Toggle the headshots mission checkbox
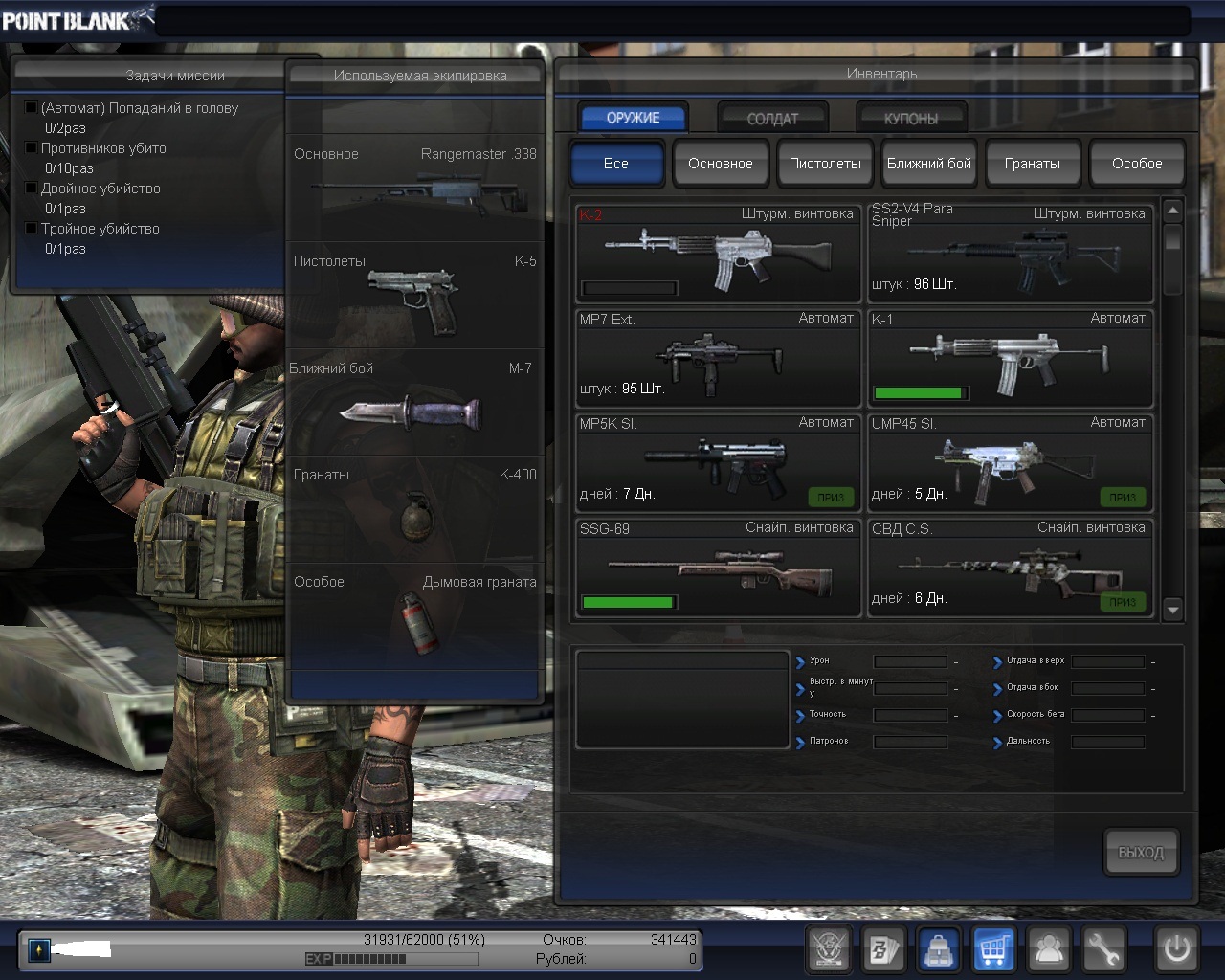Screen dimensions: 1225x980 31,108
